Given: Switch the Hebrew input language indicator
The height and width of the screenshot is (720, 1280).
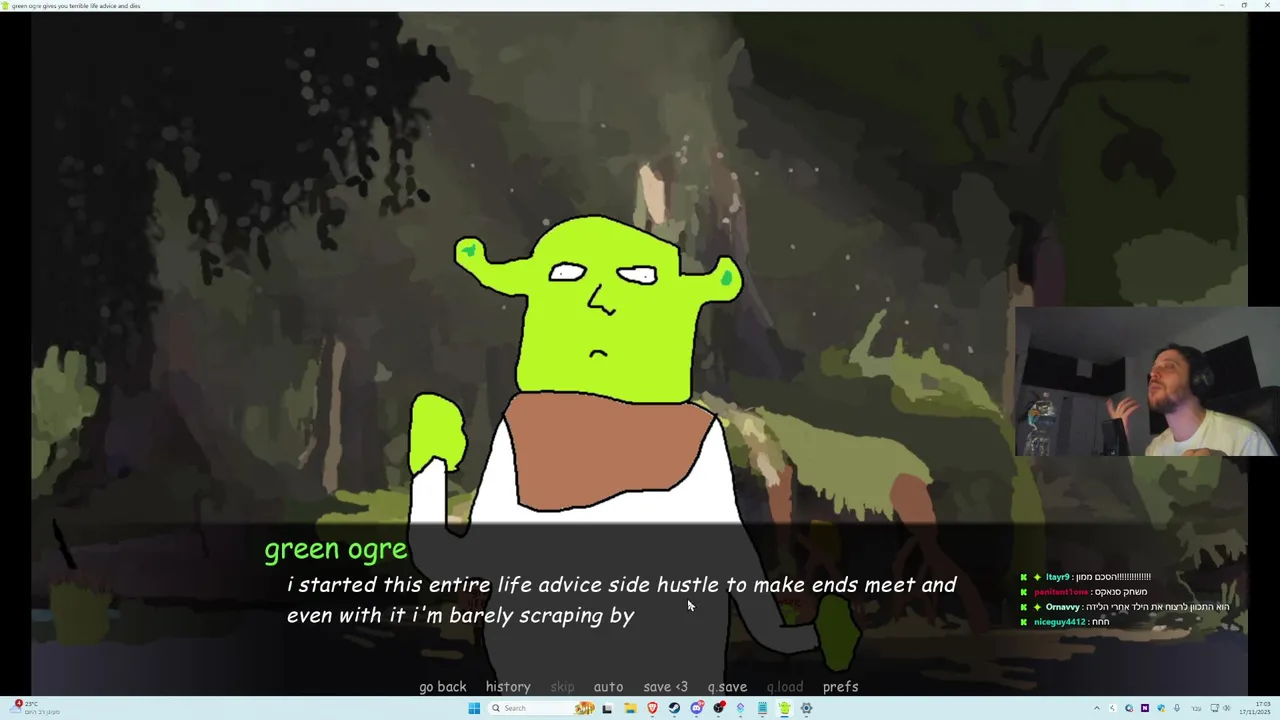Looking at the screenshot, I should (1196, 708).
